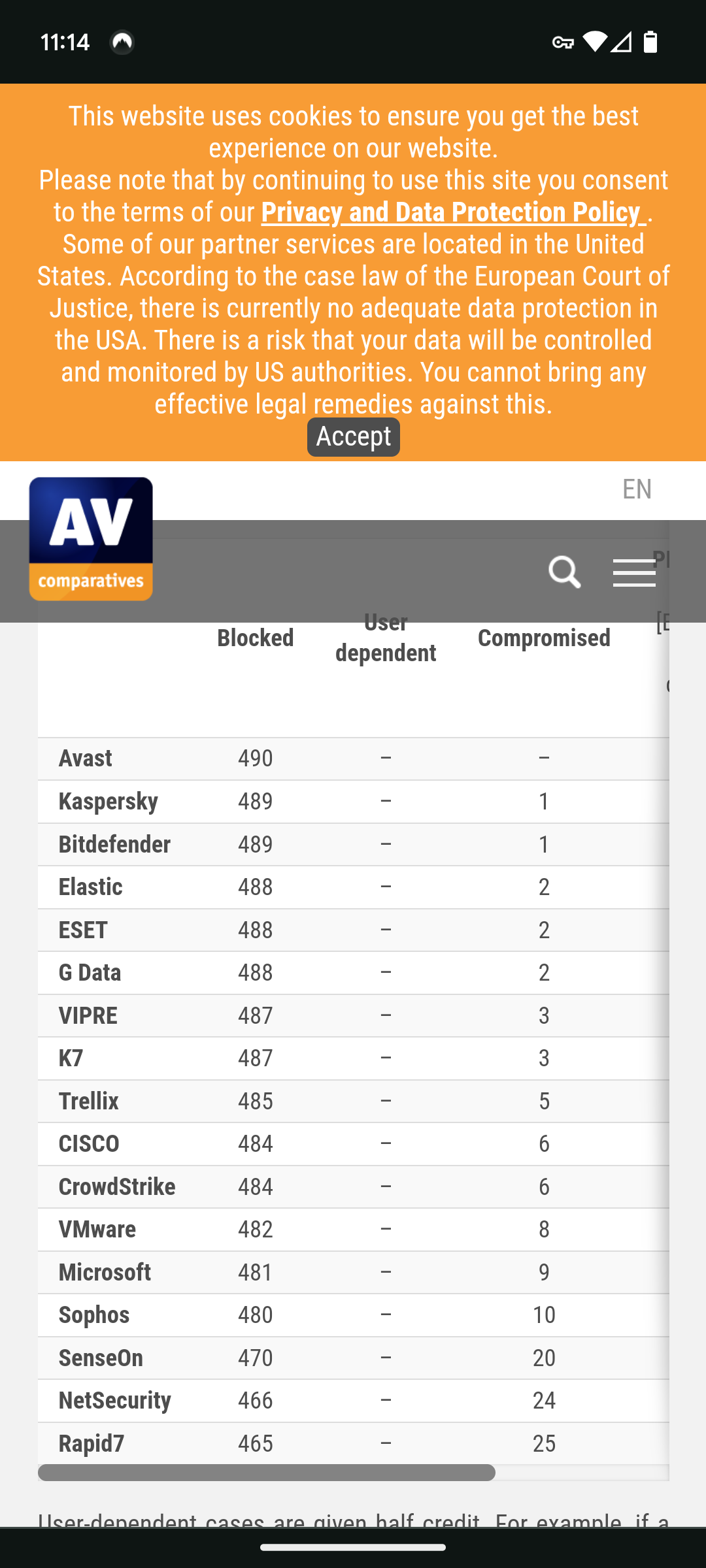The height and width of the screenshot is (1568, 706).
Task: Open the EN language selector
Action: (x=637, y=489)
